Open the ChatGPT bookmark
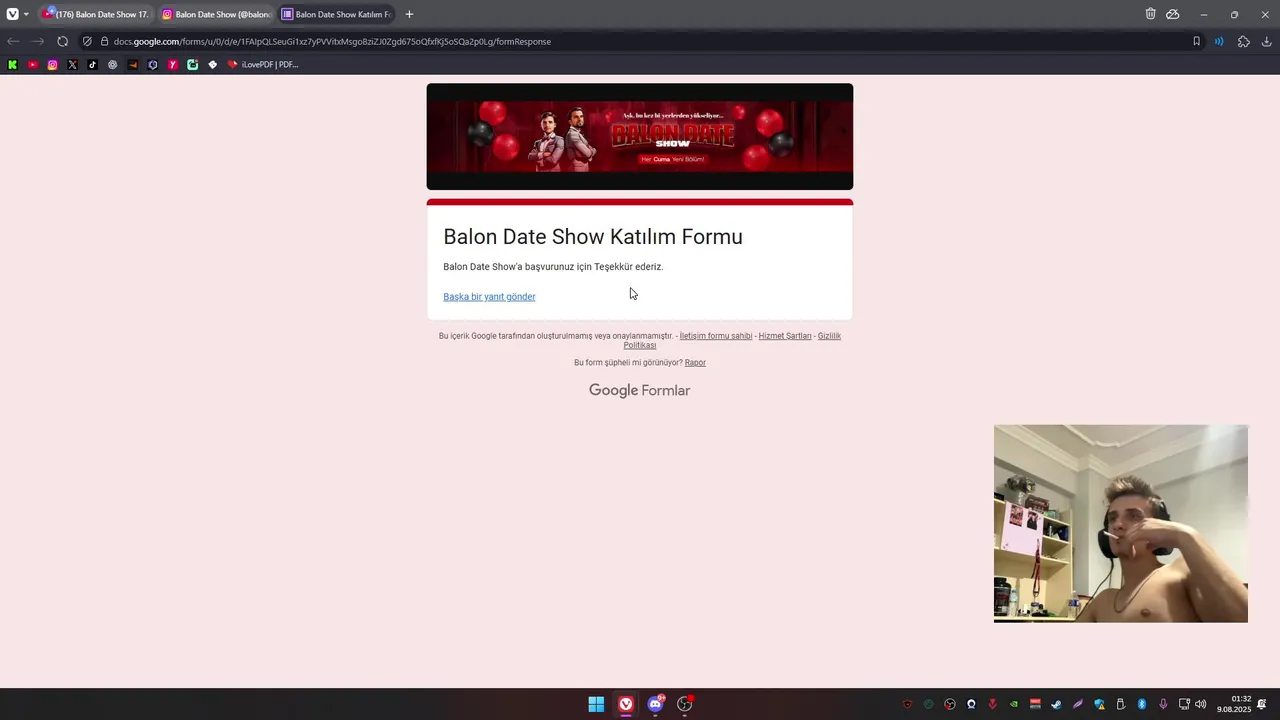 point(113,64)
